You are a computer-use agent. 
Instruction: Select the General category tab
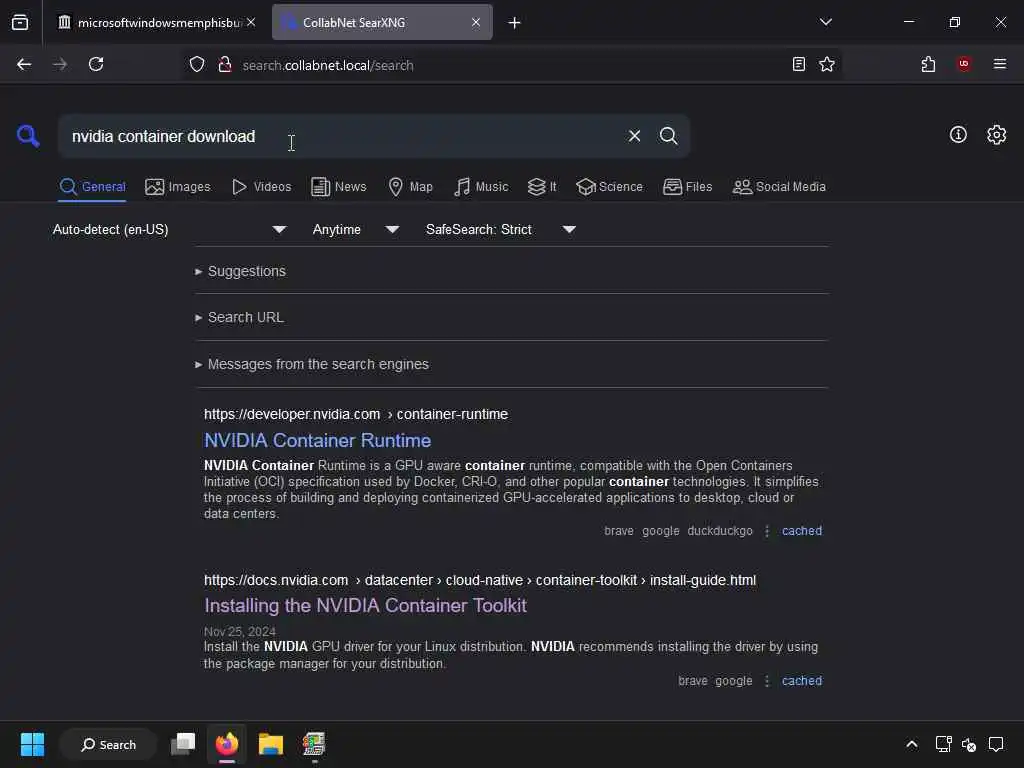[x=92, y=187]
